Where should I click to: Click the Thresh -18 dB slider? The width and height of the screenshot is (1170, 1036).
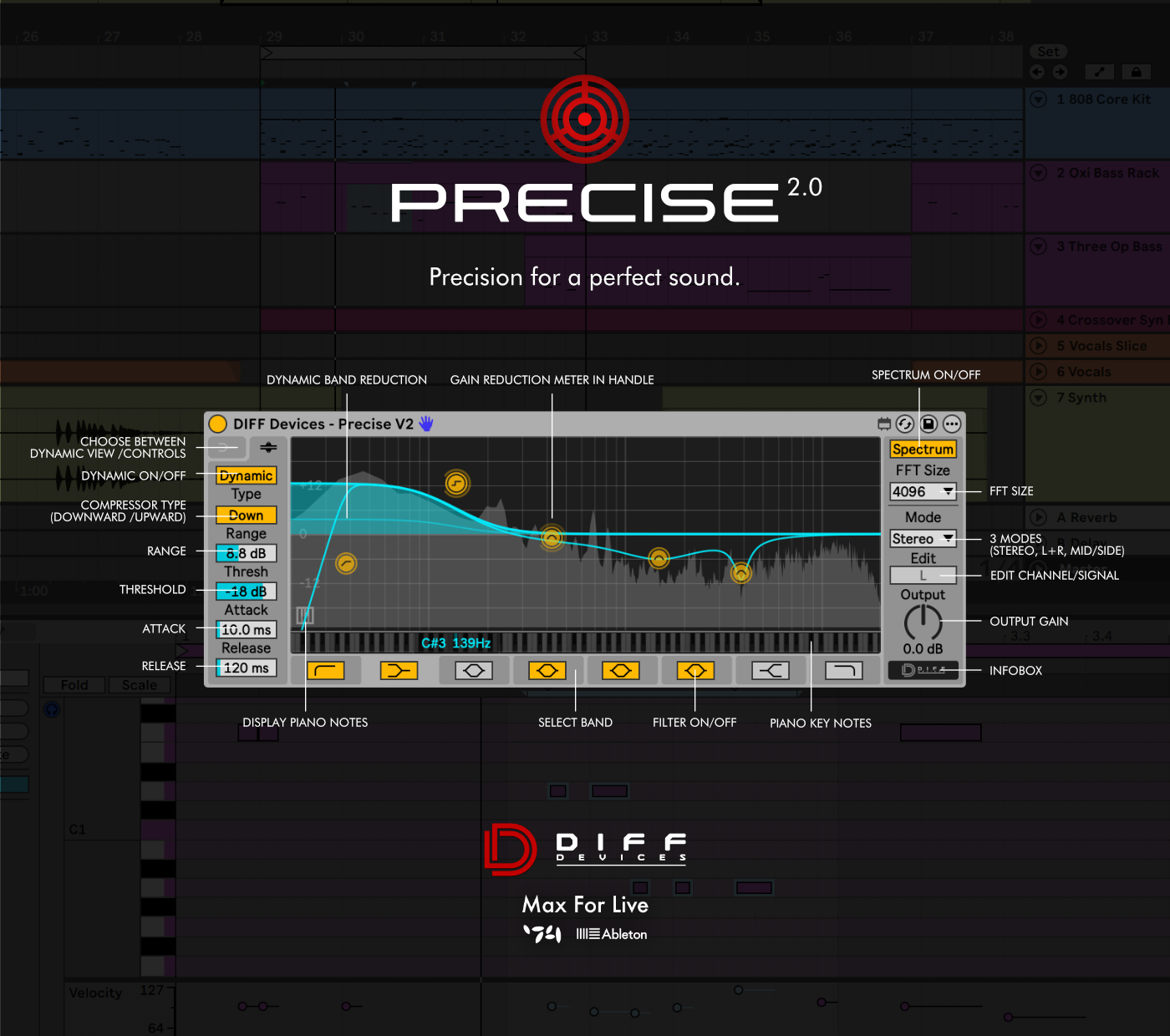click(246, 592)
